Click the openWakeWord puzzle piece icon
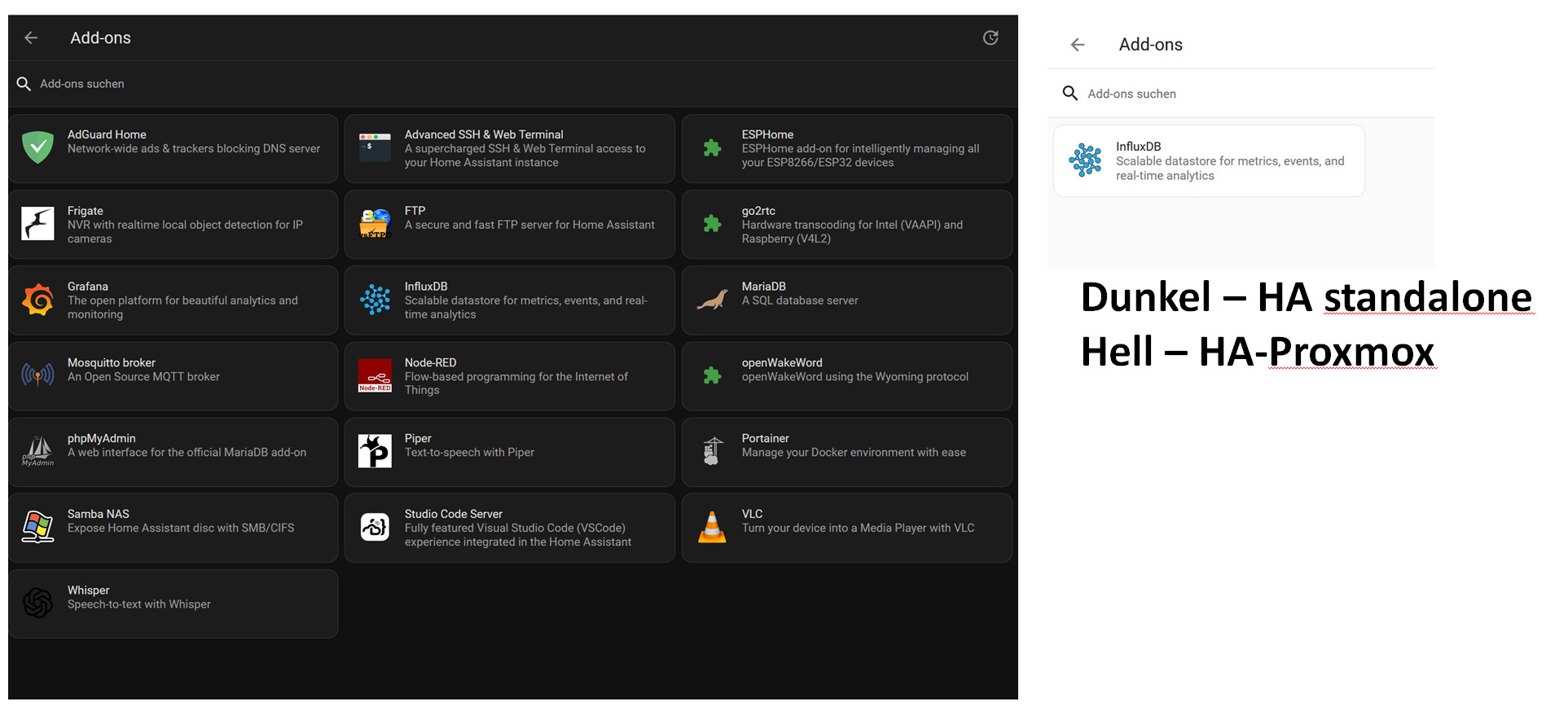Viewport: 1568px width, 719px height. pos(712,375)
